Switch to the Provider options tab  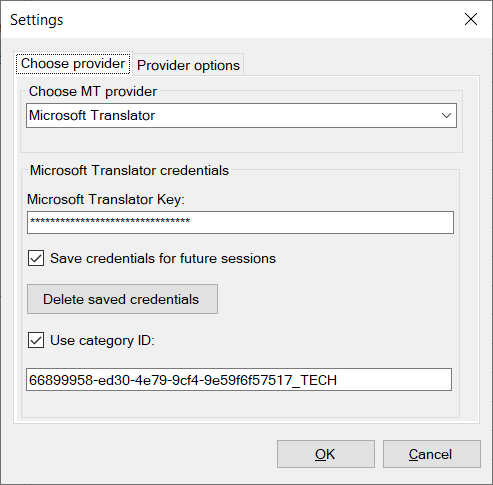pyautogui.click(x=188, y=65)
